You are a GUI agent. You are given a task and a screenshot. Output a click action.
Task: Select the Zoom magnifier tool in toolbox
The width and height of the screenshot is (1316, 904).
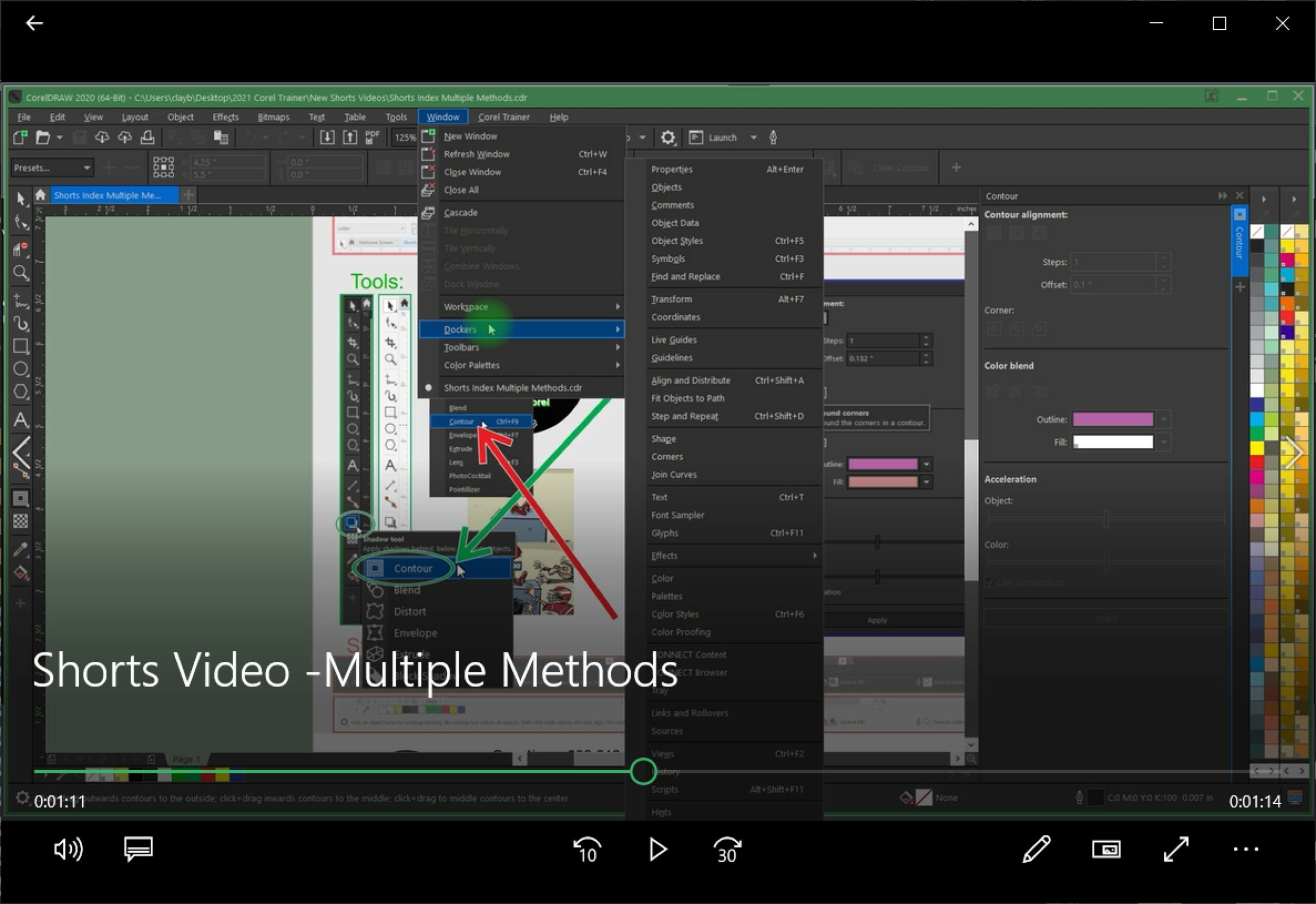(x=21, y=273)
